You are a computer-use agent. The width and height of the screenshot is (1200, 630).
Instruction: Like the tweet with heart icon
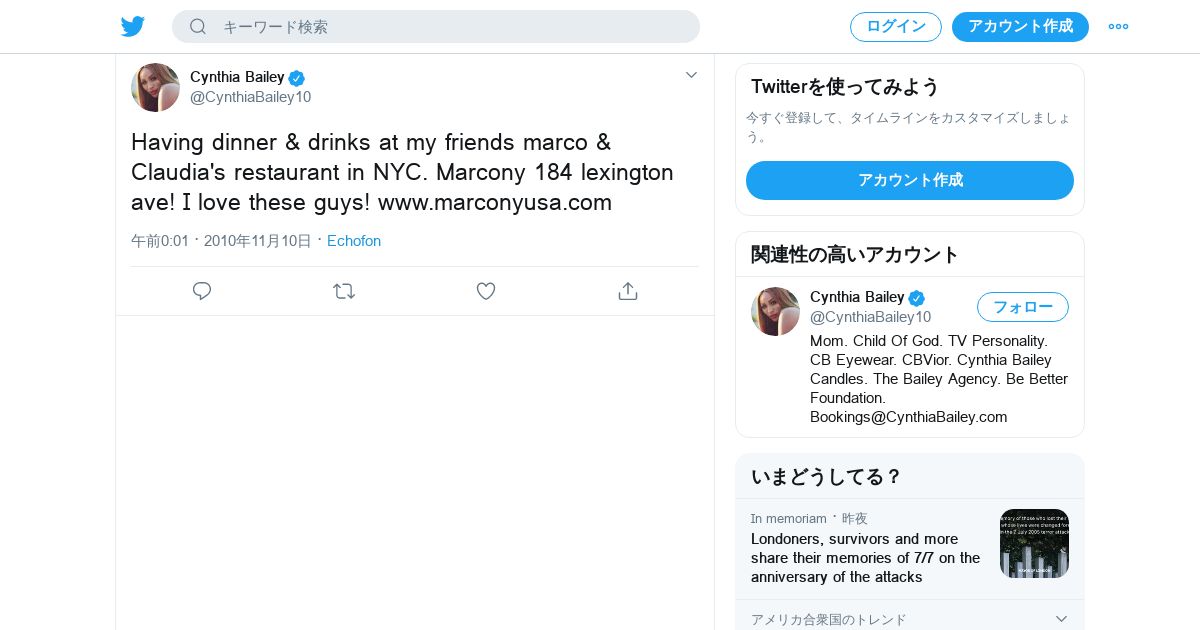486,291
